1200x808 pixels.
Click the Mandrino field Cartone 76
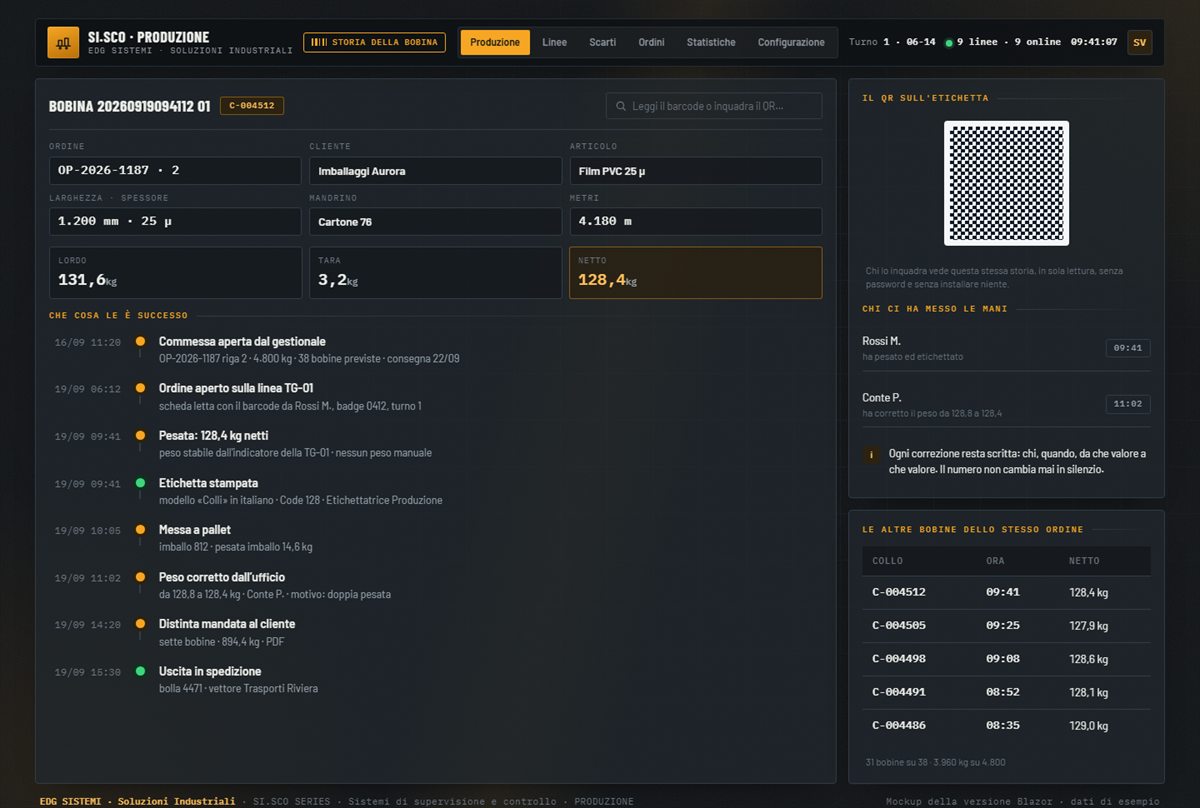pos(435,221)
